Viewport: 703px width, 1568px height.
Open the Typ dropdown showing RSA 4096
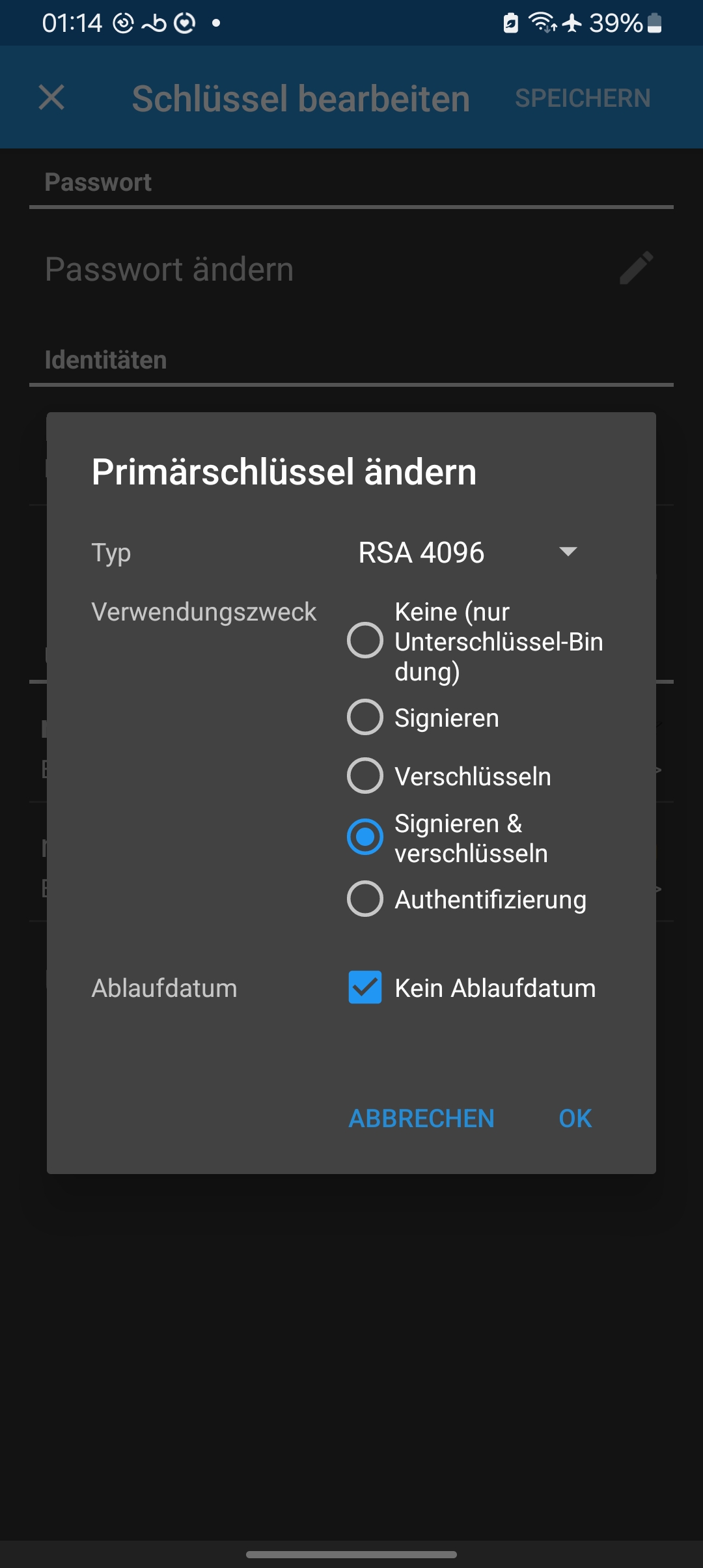click(x=421, y=552)
